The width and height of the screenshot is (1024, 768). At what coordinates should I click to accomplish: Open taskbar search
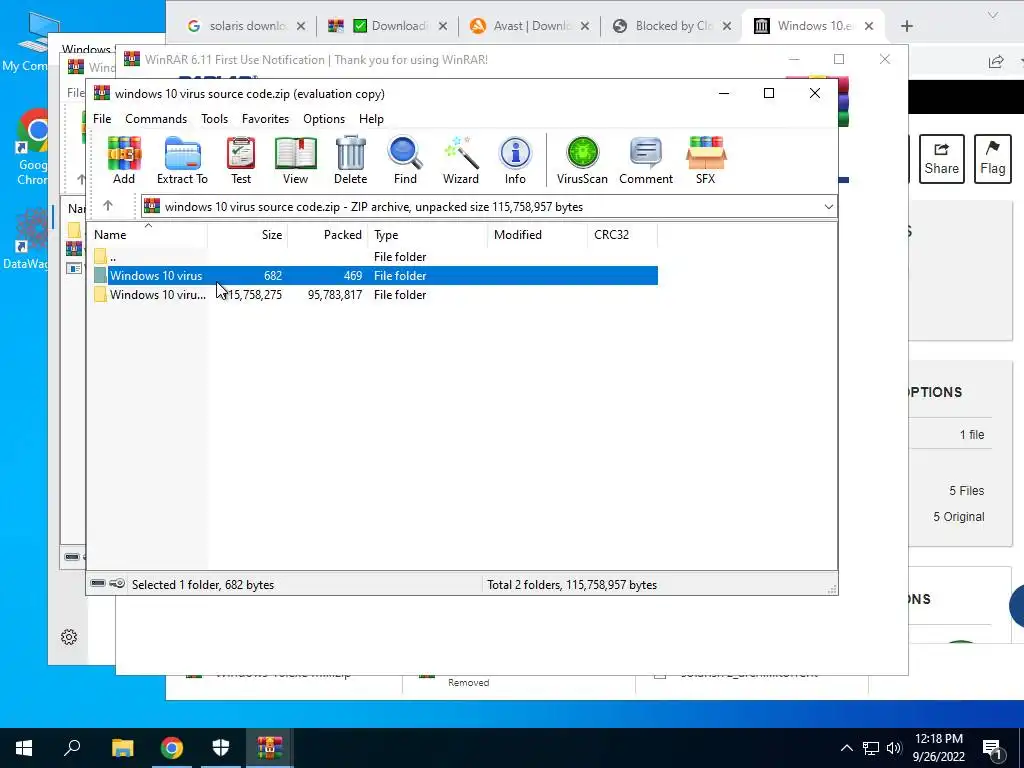tap(72, 748)
